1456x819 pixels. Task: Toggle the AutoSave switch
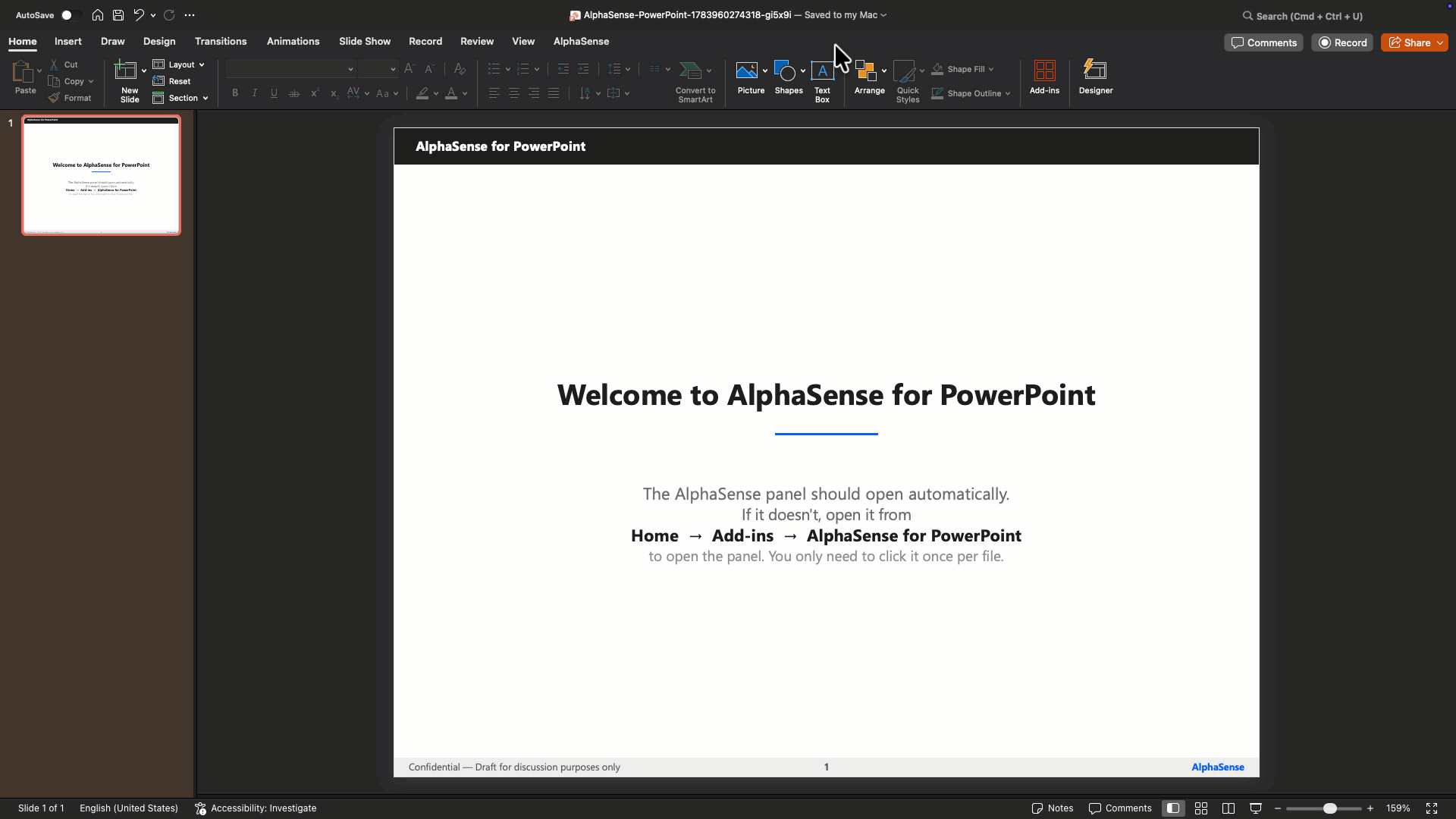click(70, 15)
